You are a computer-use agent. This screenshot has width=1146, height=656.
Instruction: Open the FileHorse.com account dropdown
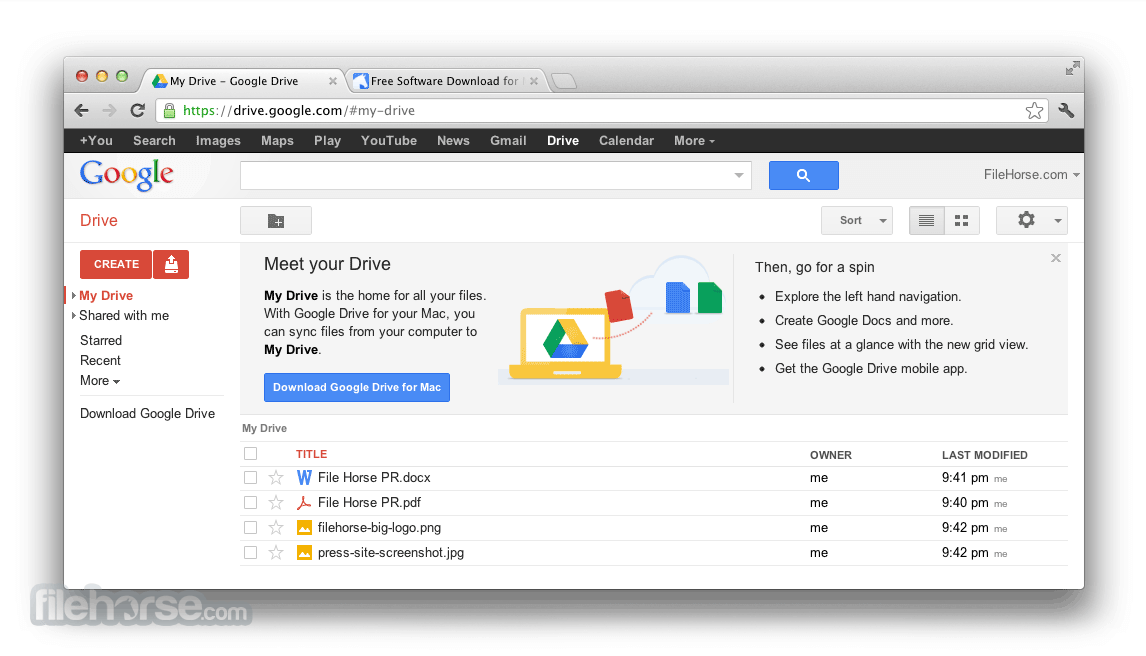(x=1031, y=175)
